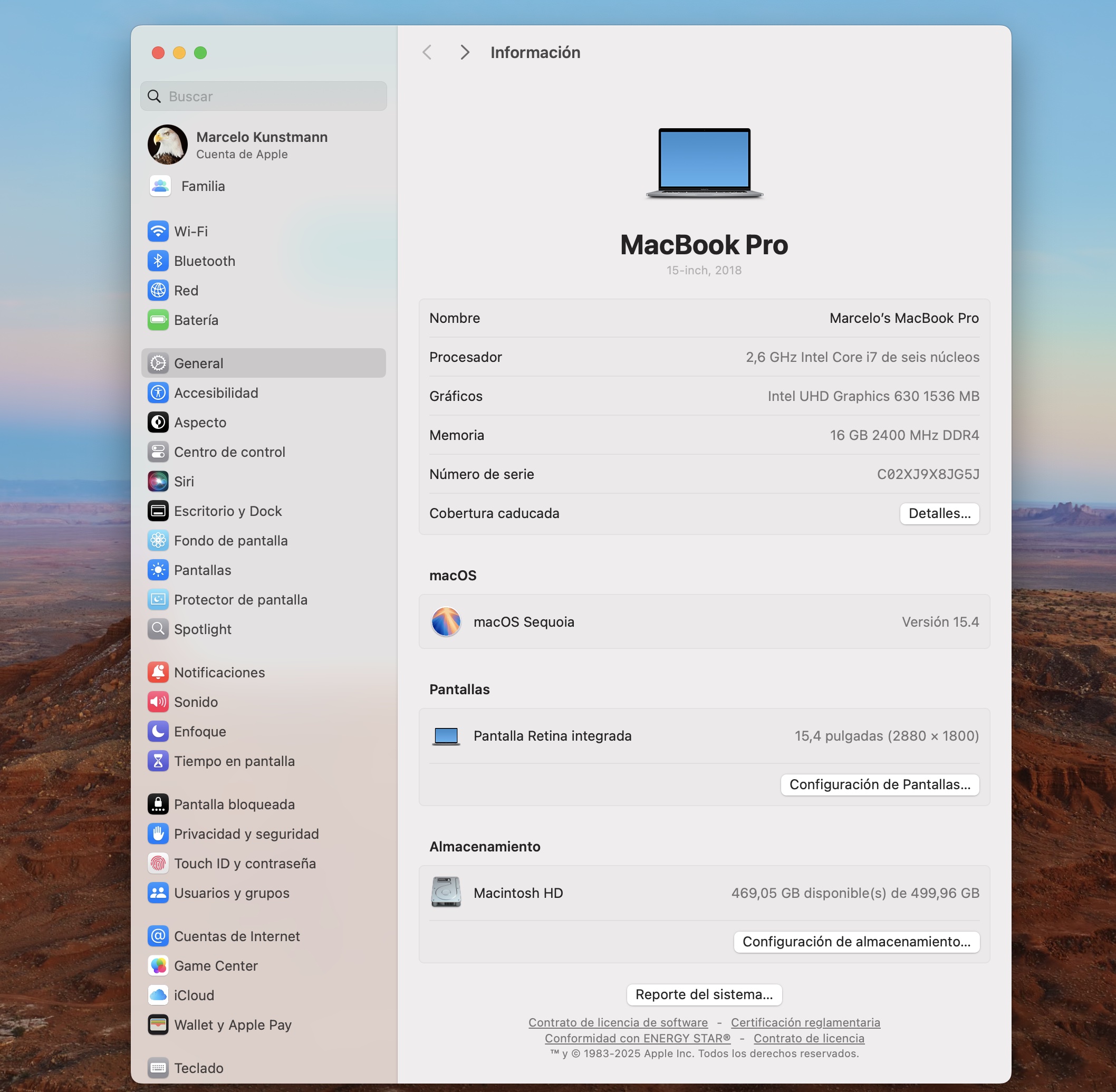1116x1092 pixels.
Task: Click the Macintosh HD drive icon
Action: tap(446, 893)
